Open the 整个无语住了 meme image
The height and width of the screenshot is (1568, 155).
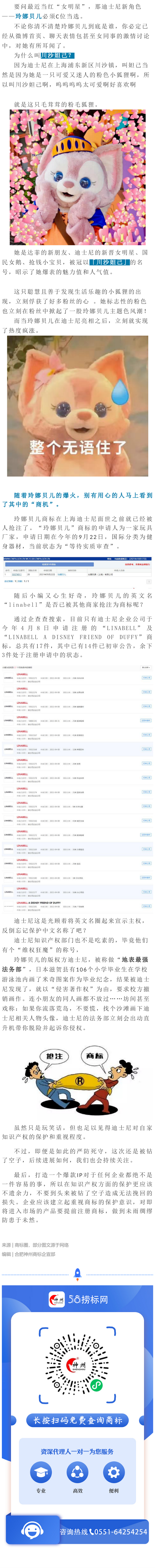click(x=77, y=406)
